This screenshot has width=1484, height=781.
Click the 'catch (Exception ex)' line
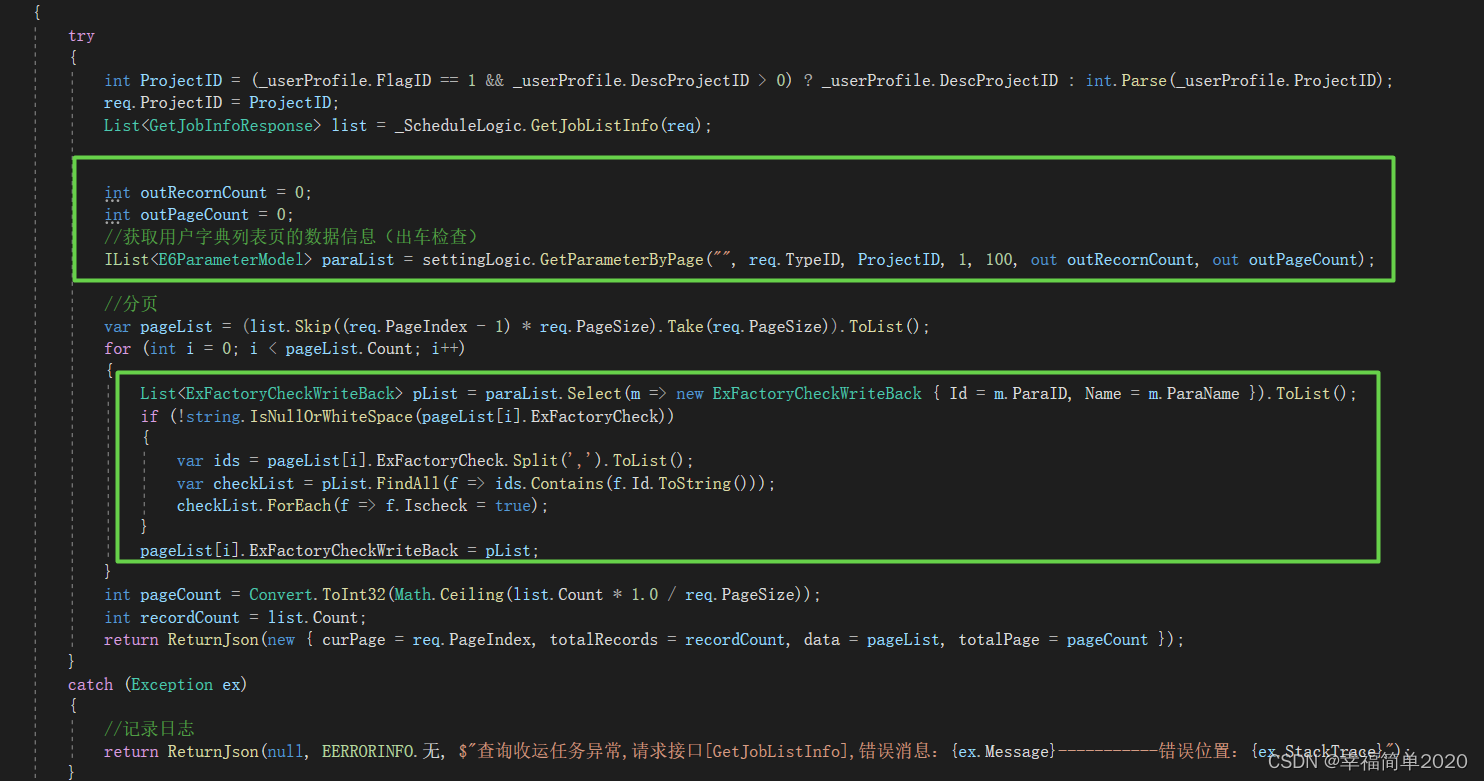(157, 685)
